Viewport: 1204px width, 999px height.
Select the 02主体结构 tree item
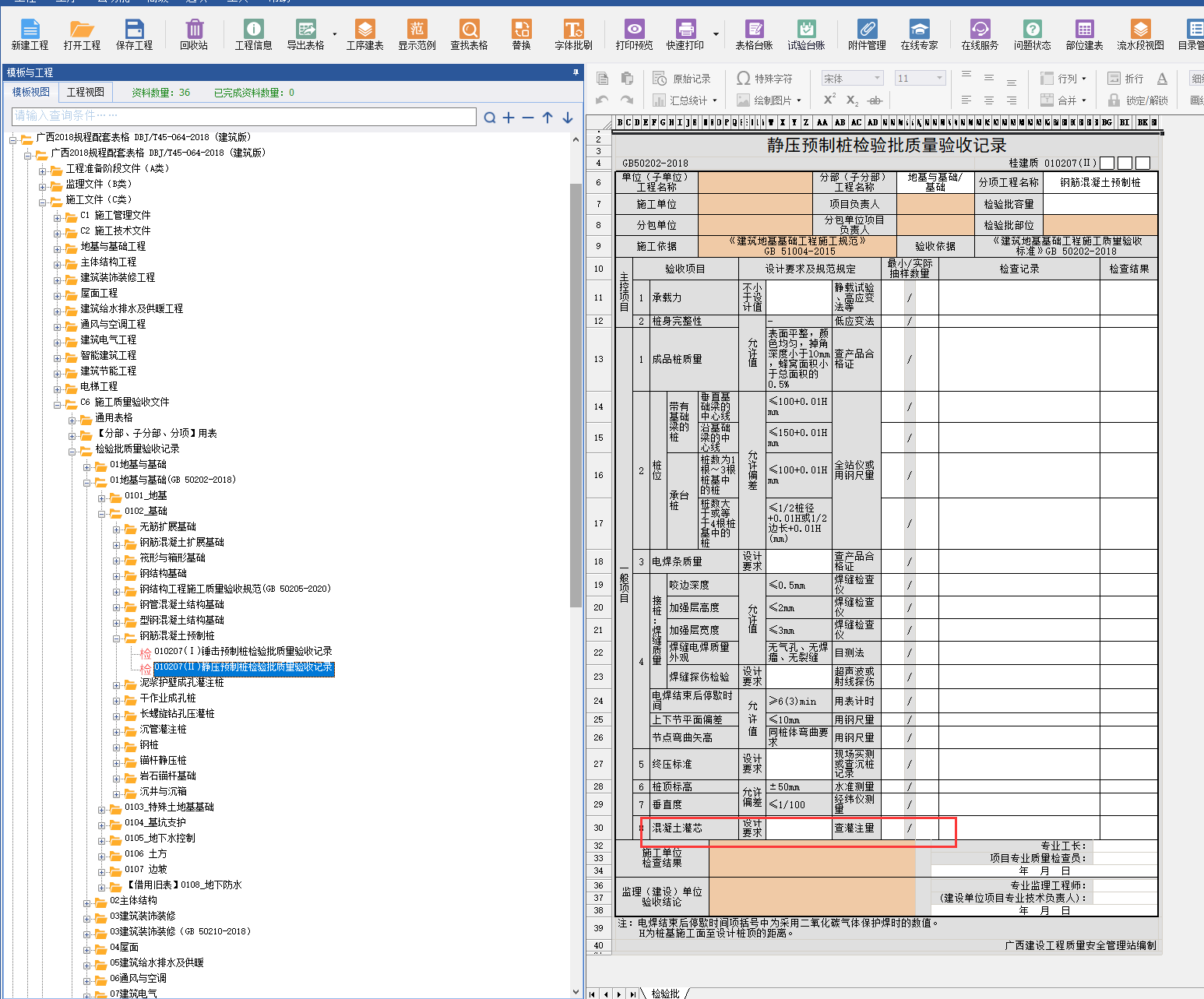pos(133,900)
